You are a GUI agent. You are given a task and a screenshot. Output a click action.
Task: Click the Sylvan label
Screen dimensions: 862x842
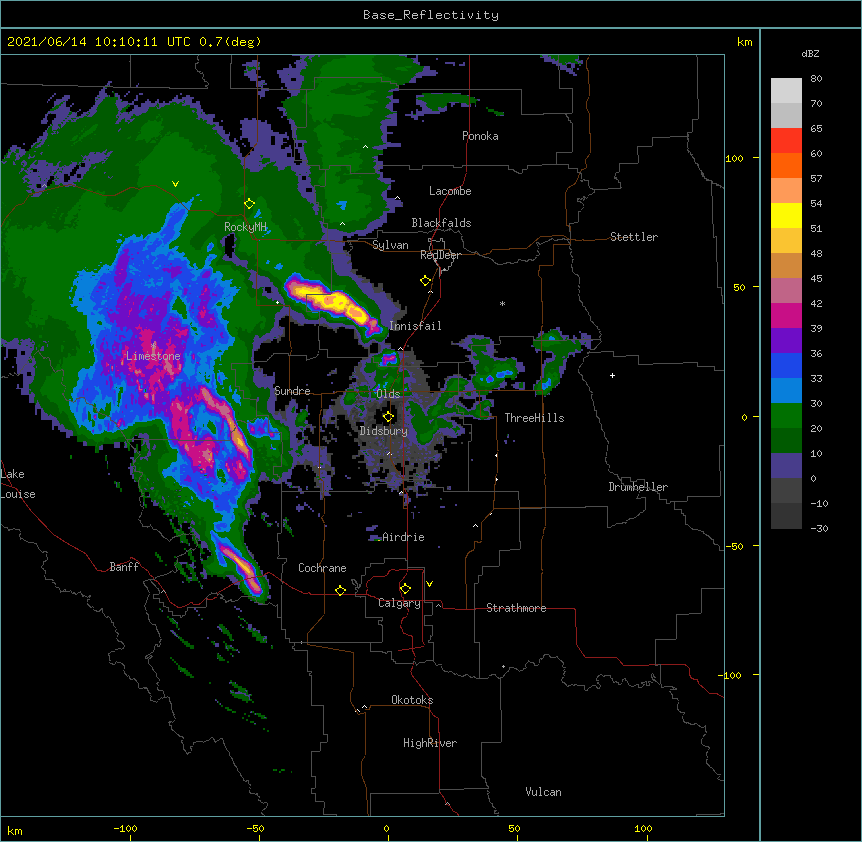[x=390, y=245]
